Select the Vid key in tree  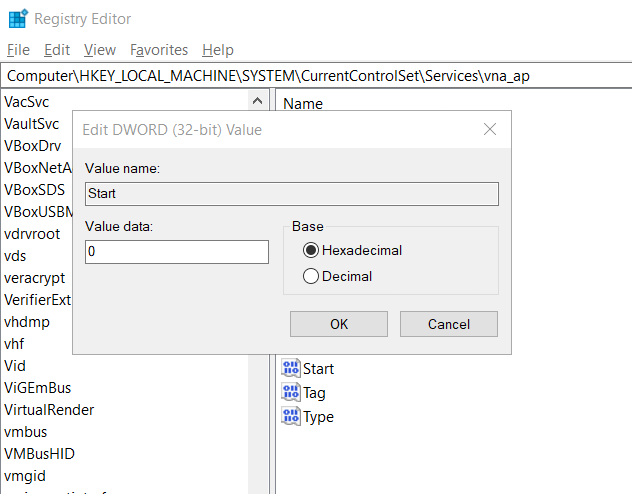coord(15,366)
